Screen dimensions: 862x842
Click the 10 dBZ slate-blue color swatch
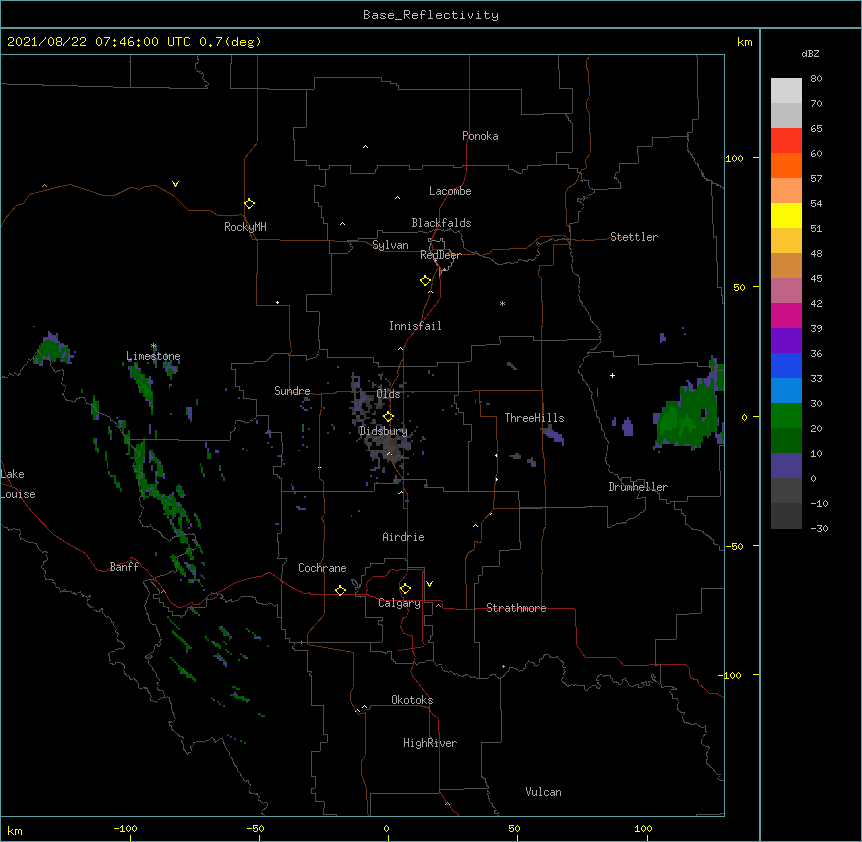(786, 466)
